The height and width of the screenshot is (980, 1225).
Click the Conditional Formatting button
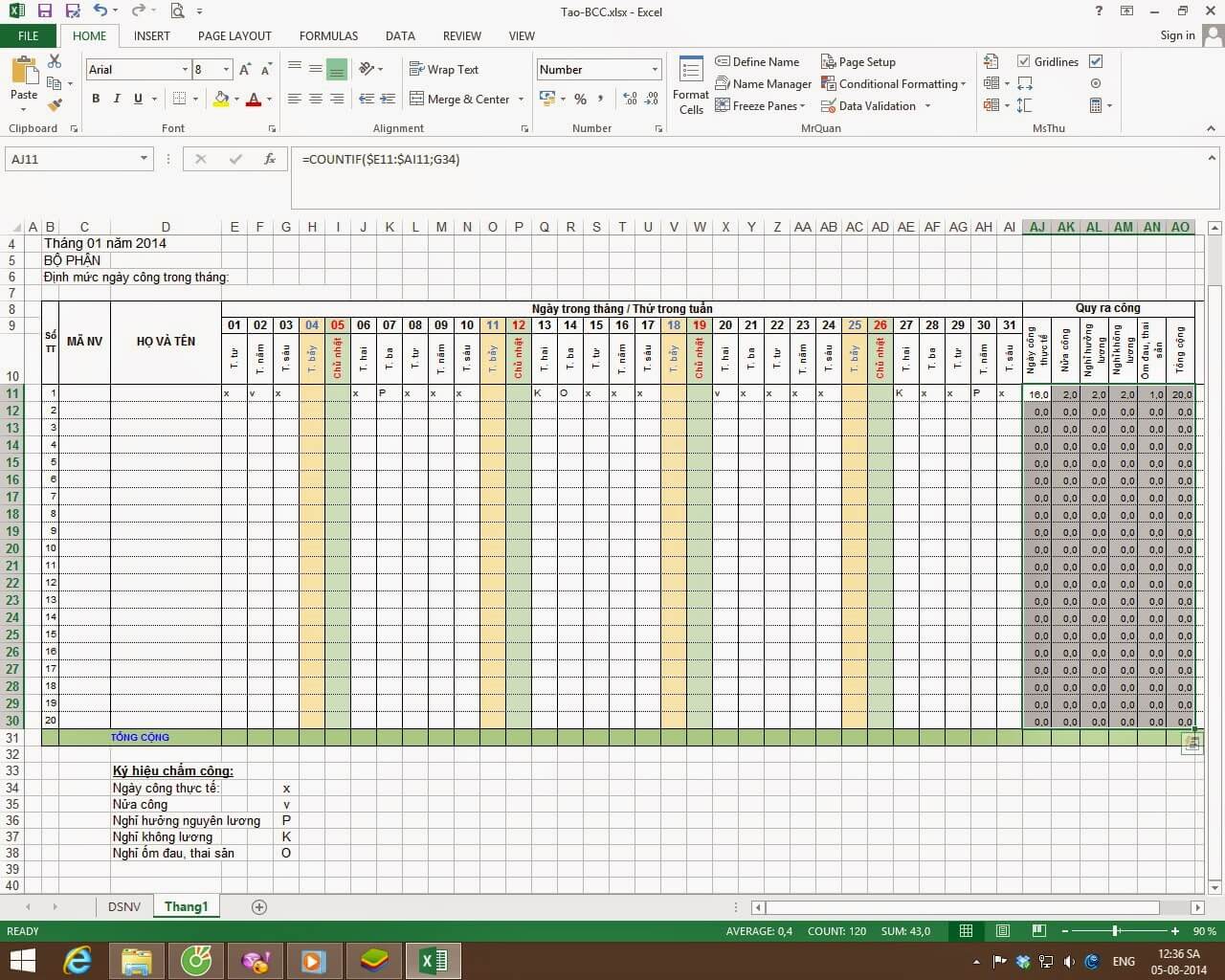coord(894,83)
